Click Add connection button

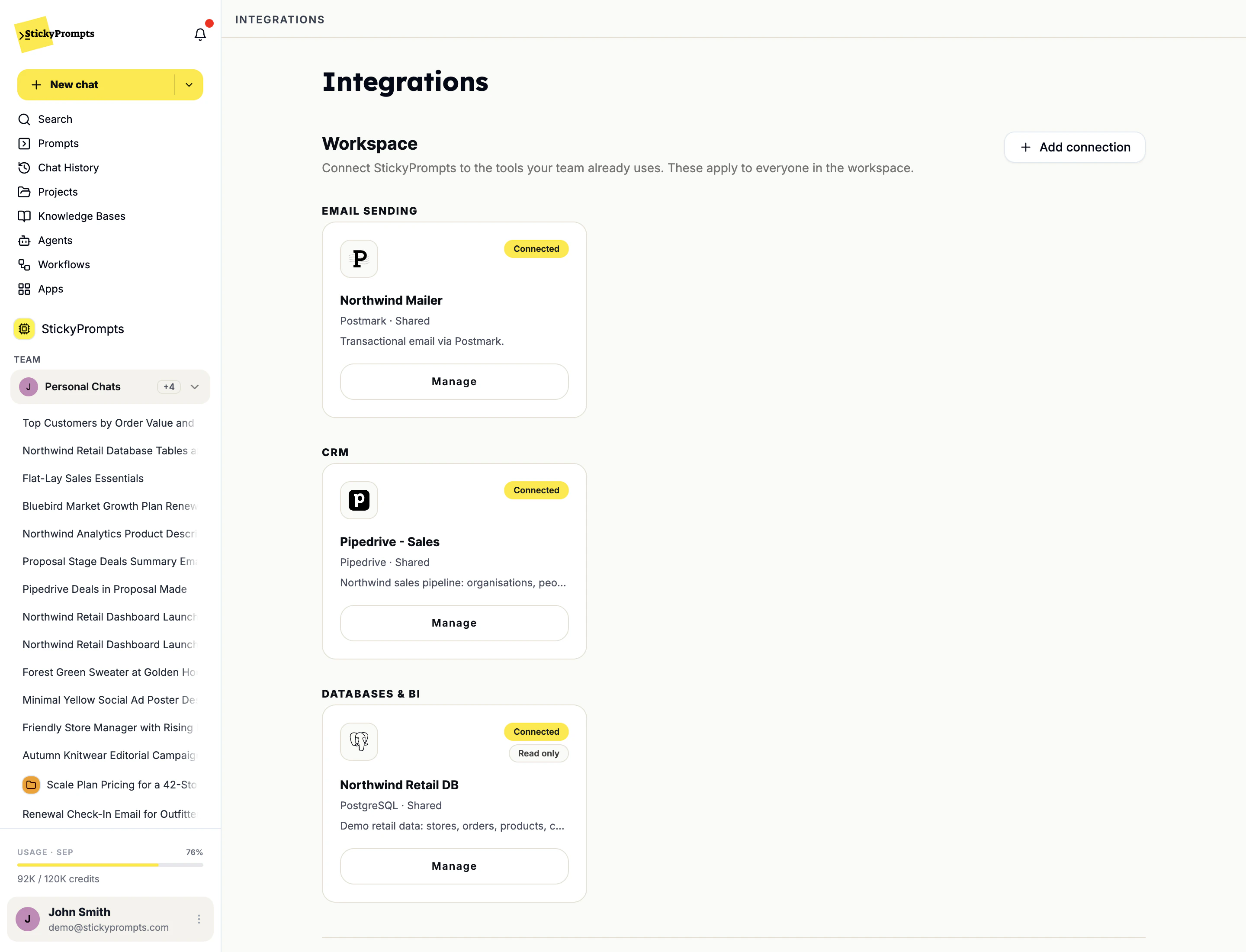click(x=1074, y=147)
